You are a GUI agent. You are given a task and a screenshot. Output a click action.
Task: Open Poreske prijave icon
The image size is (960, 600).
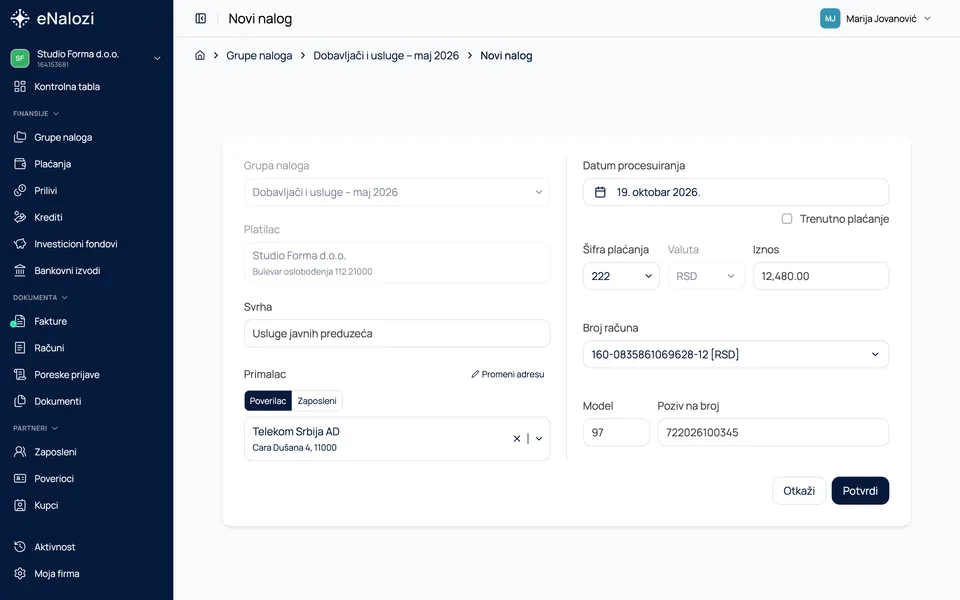pyautogui.click(x=20, y=375)
